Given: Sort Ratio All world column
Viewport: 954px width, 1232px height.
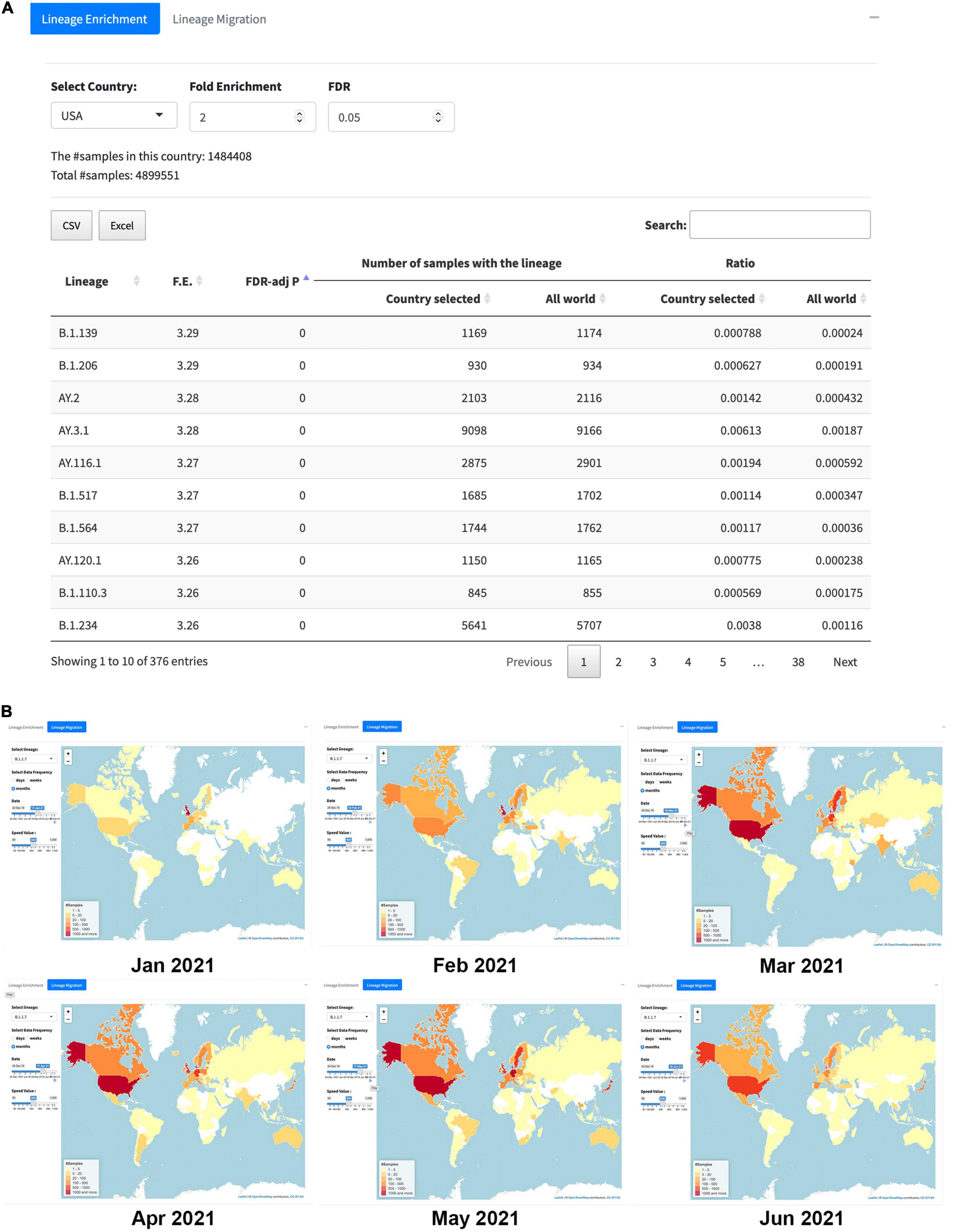Looking at the screenshot, I should 863,299.
